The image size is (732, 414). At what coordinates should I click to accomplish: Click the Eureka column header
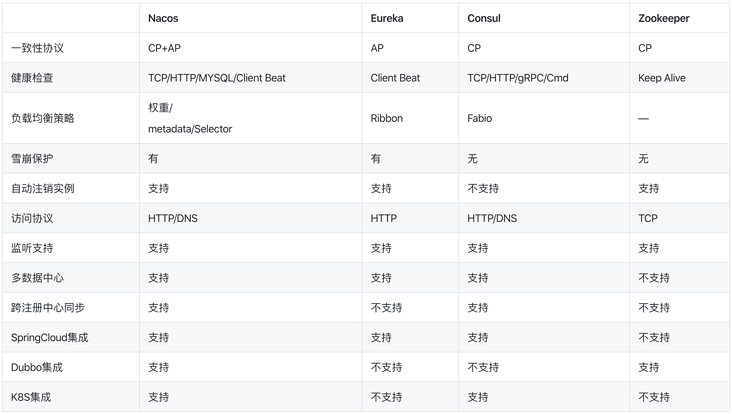point(387,18)
